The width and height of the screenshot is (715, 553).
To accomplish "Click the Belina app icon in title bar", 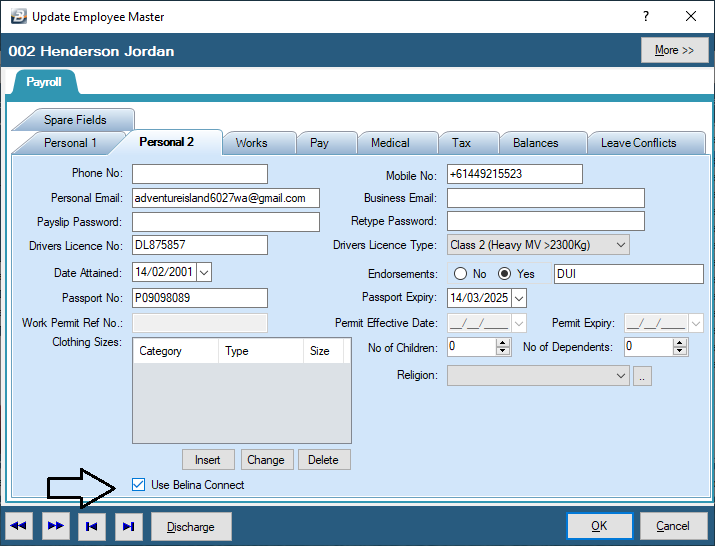I will click(19, 16).
